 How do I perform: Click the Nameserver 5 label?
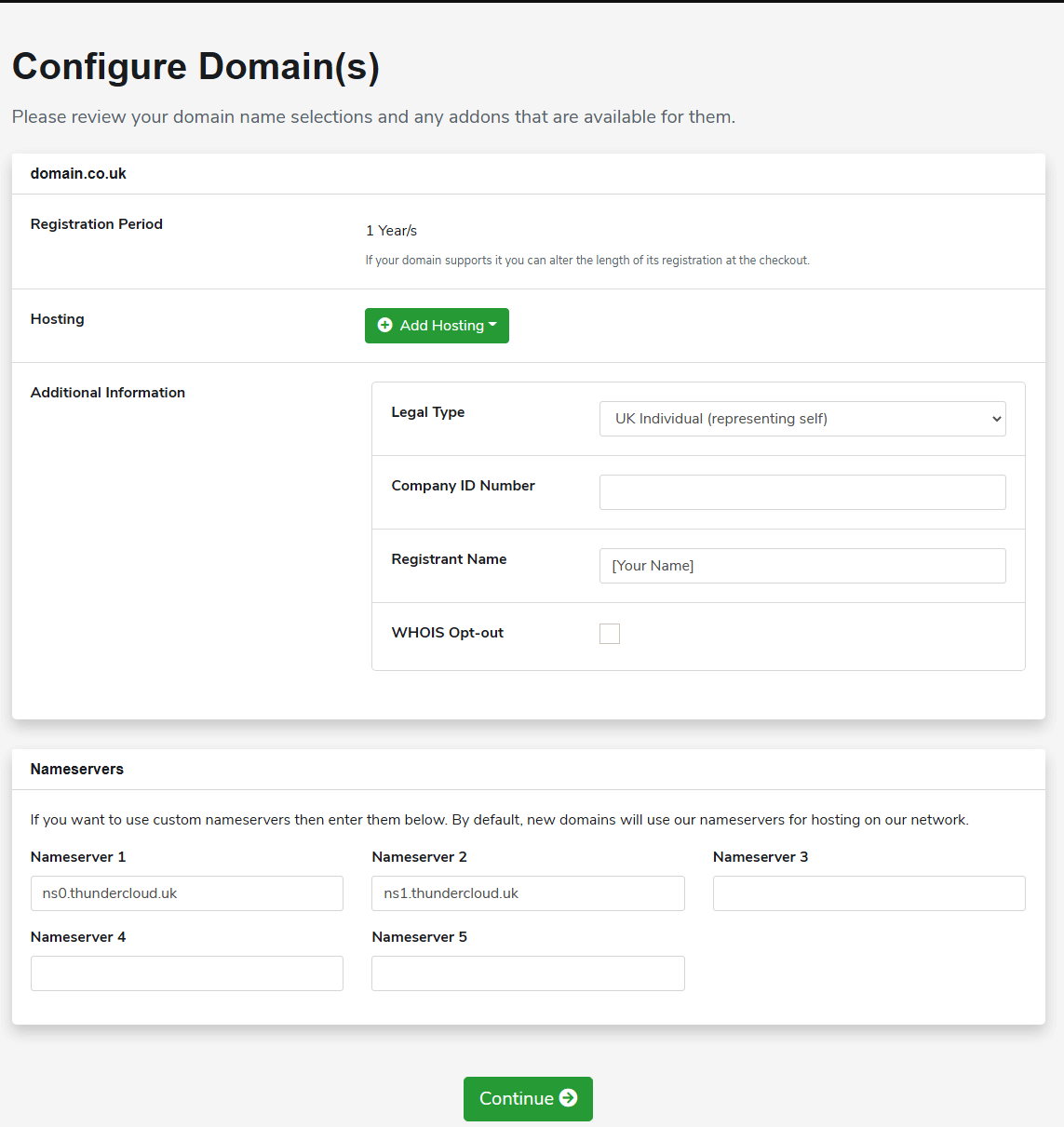[x=420, y=937]
